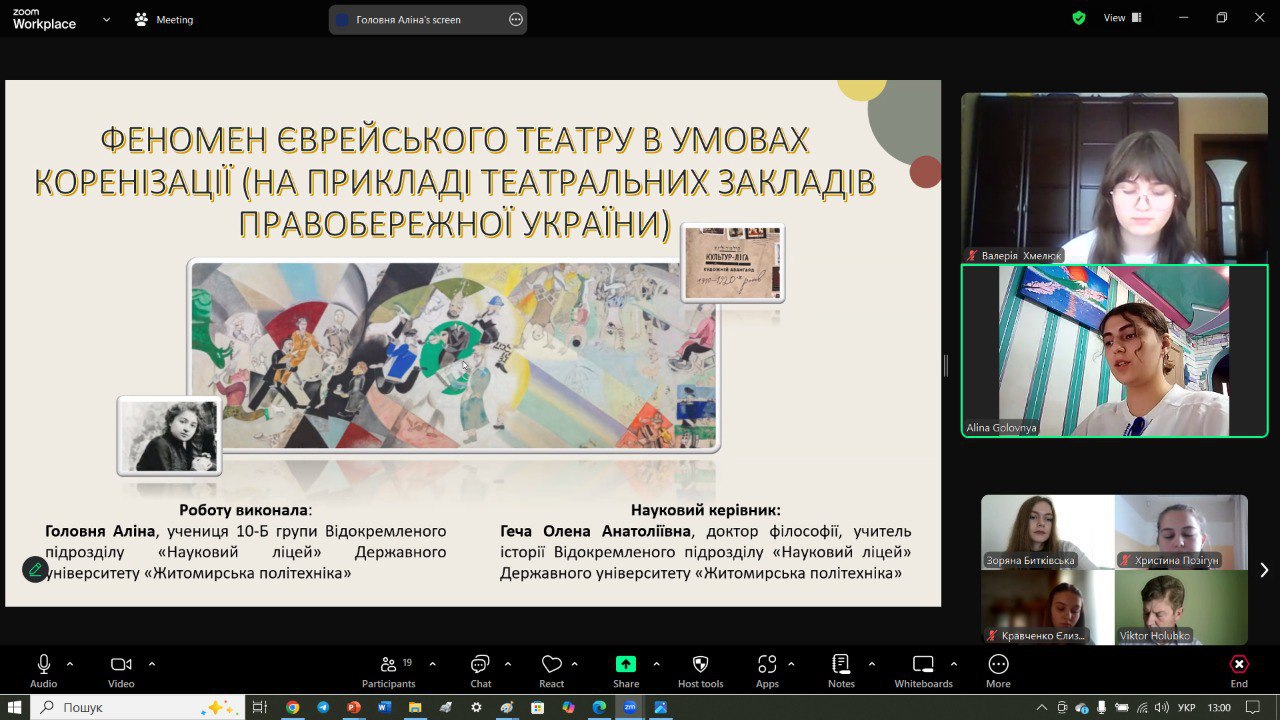Image resolution: width=1280 pixels, height=720 pixels.
Task: Click the 13:00 taskbar clock
Action: (1219, 708)
